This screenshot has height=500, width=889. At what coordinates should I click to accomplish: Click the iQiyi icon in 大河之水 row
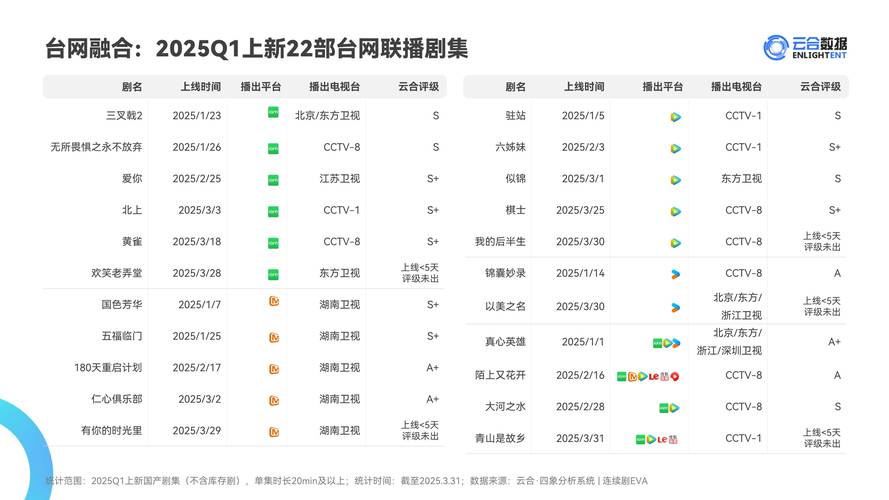pos(663,408)
